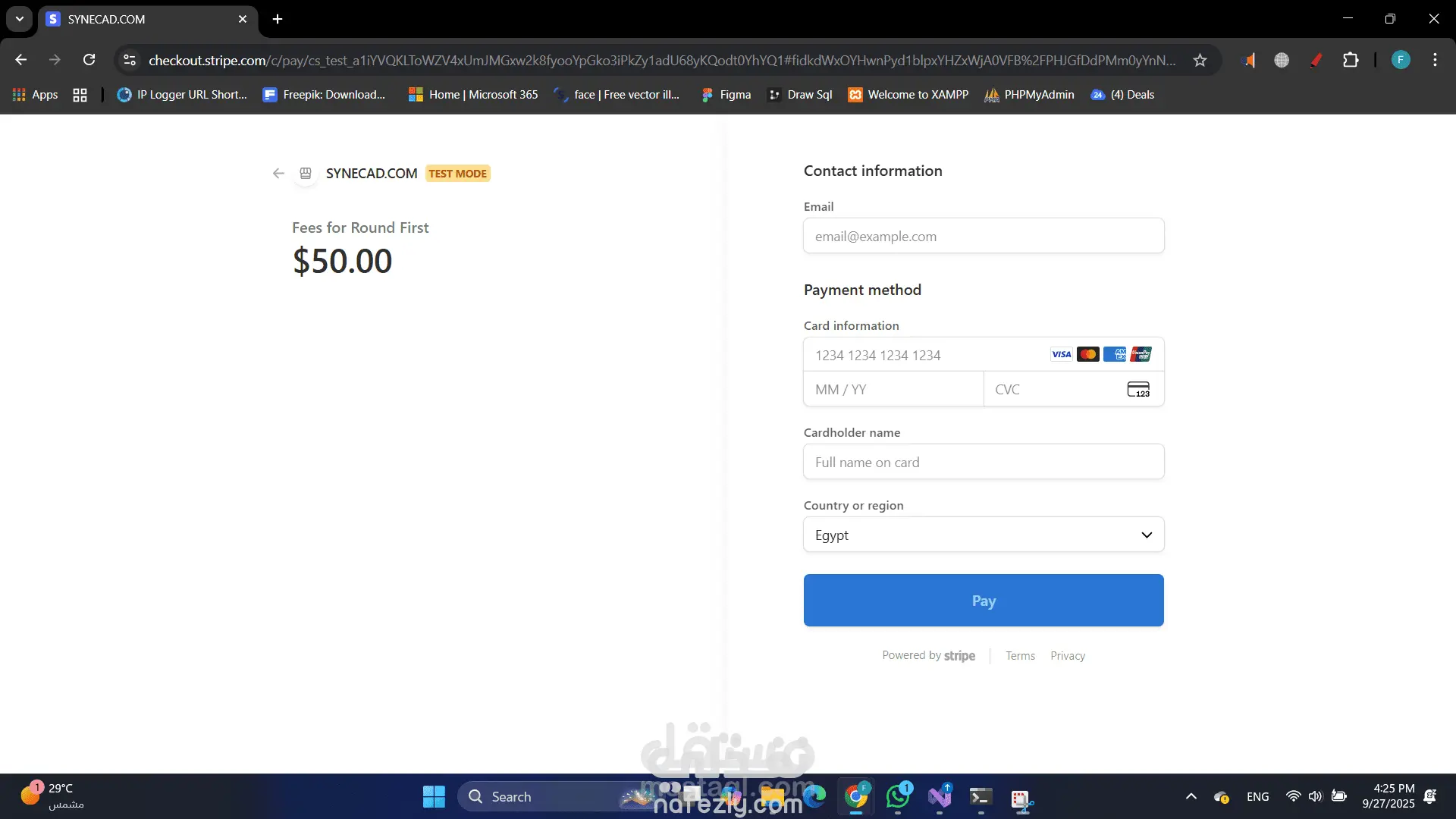This screenshot has height=819, width=1456.
Task: Show hidden system tray icons
Action: (x=1191, y=797)
